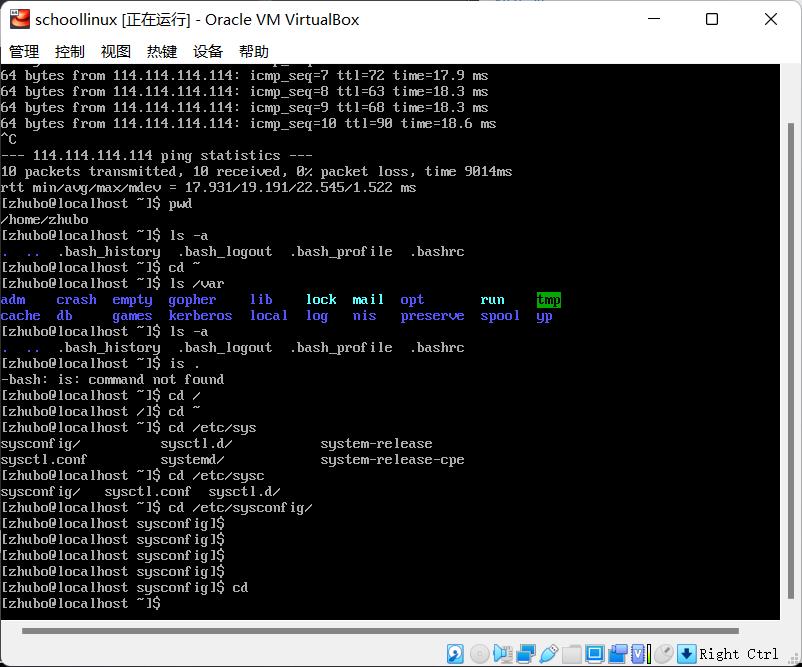Click the 'cd /etc/sysconfig/' command line
The width and height of the screenshot is (802, 667).
coord(157,508)
